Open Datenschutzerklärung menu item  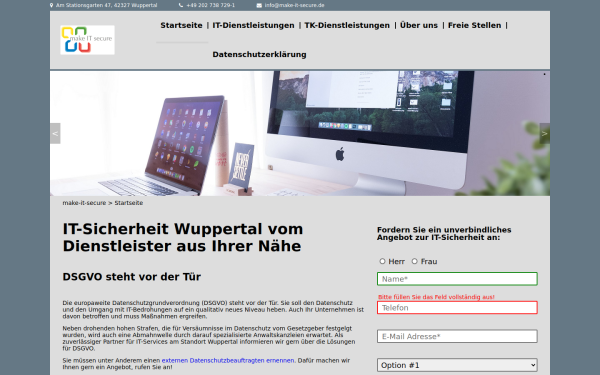pos(259,54)
